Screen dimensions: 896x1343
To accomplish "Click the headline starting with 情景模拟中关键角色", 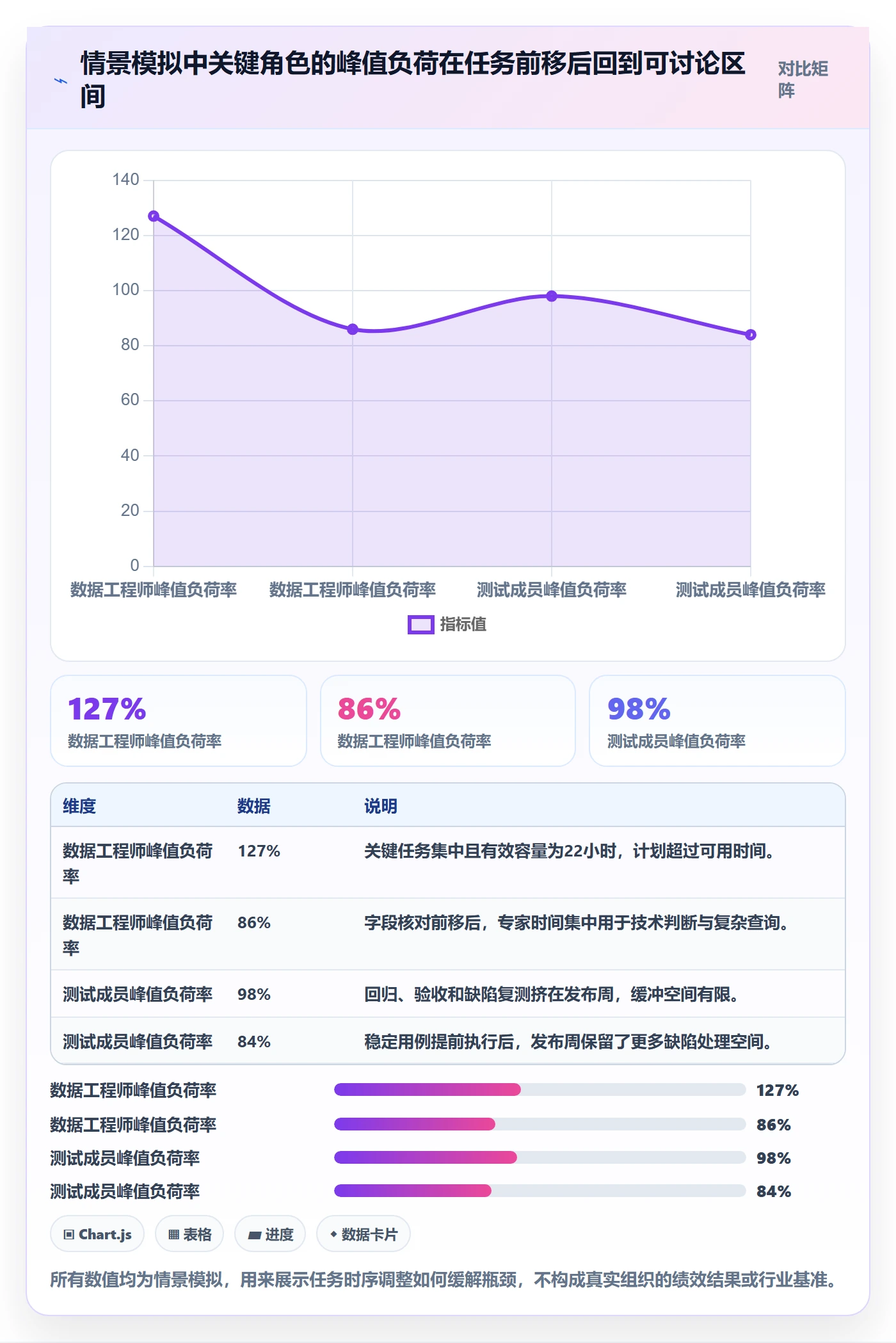I will click(x=413, y=79).
